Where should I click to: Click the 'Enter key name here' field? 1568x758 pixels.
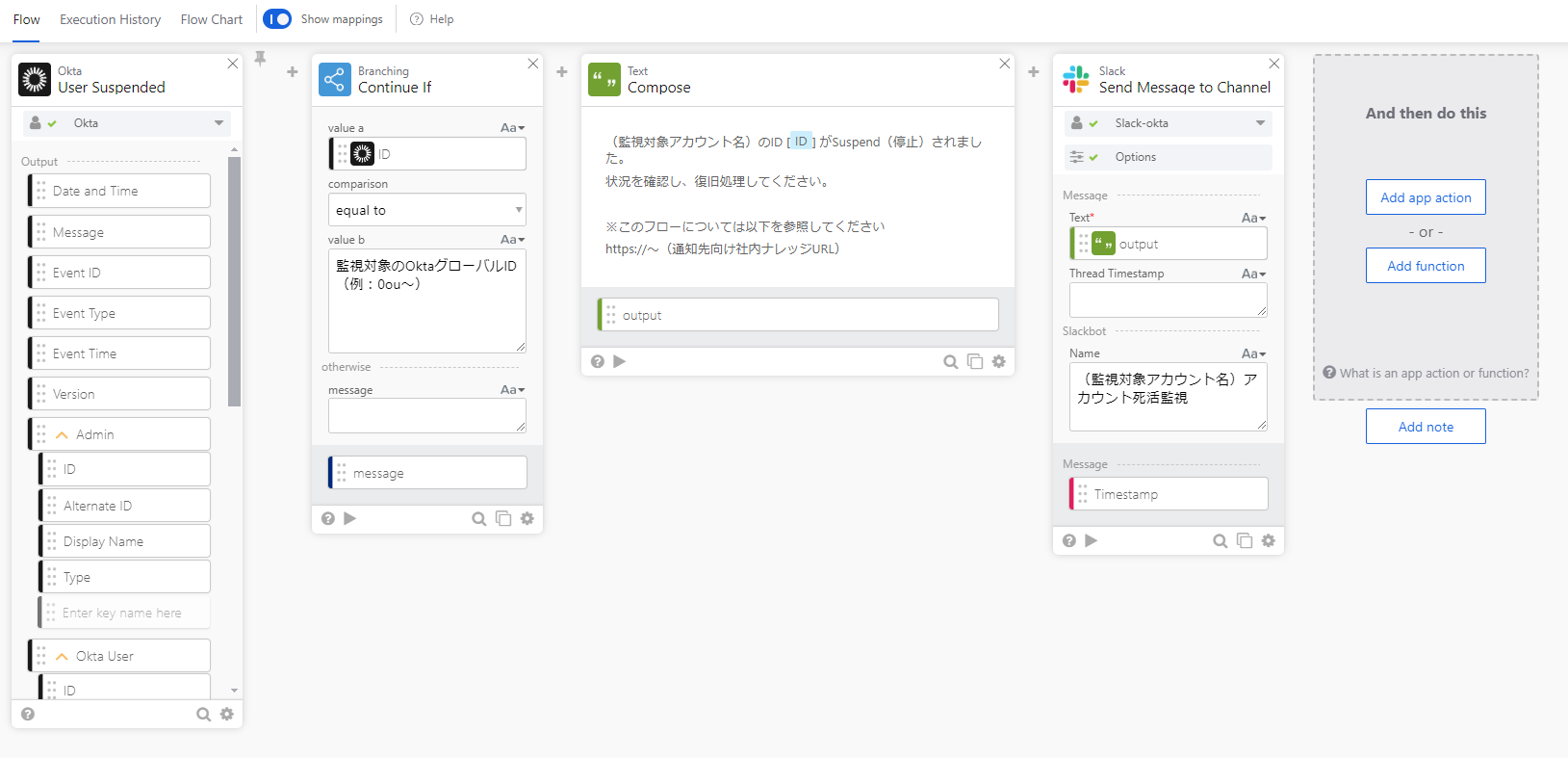coord(124,613)
